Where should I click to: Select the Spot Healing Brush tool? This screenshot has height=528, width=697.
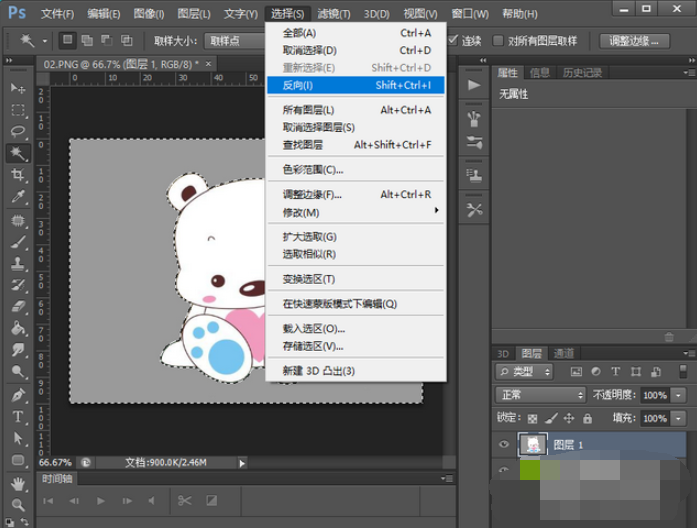[x=18, y=221]
